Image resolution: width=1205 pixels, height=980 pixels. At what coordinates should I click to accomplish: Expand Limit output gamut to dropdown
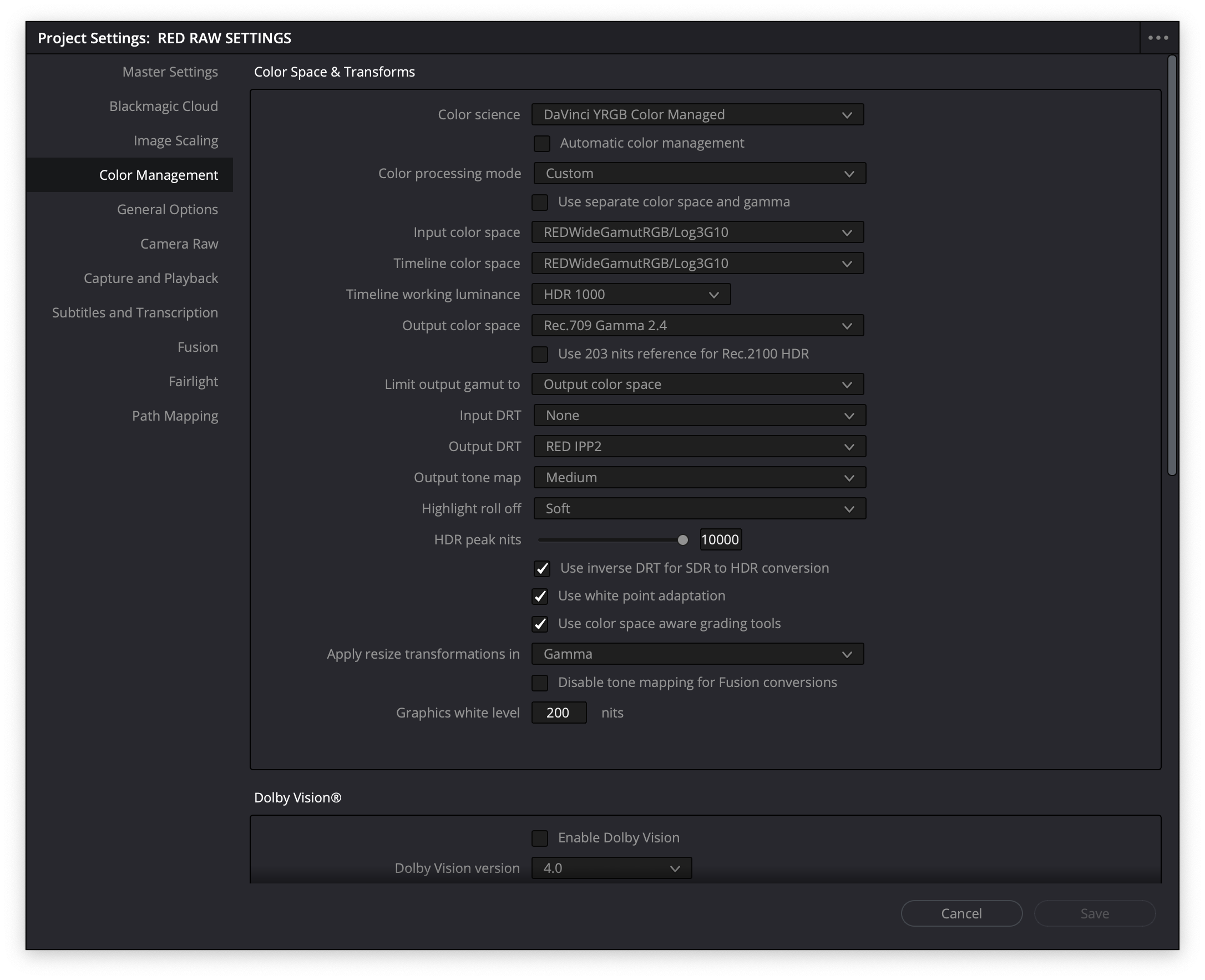(x=697, y=384)
